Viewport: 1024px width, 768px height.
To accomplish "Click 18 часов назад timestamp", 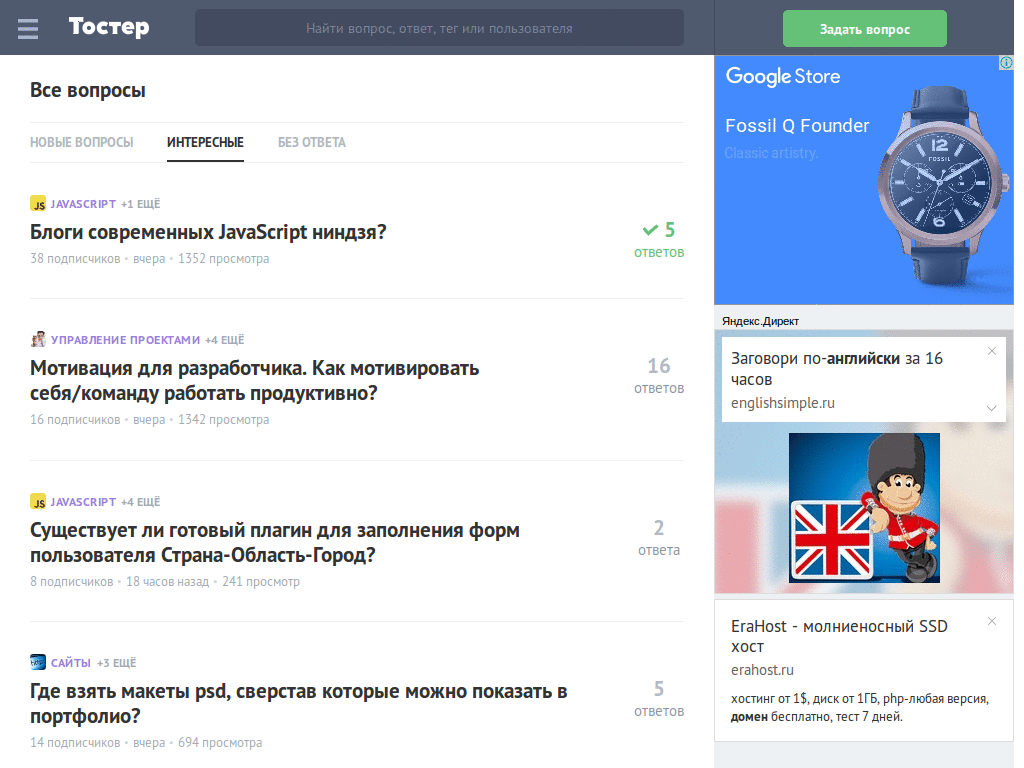I will pos(167,581).
